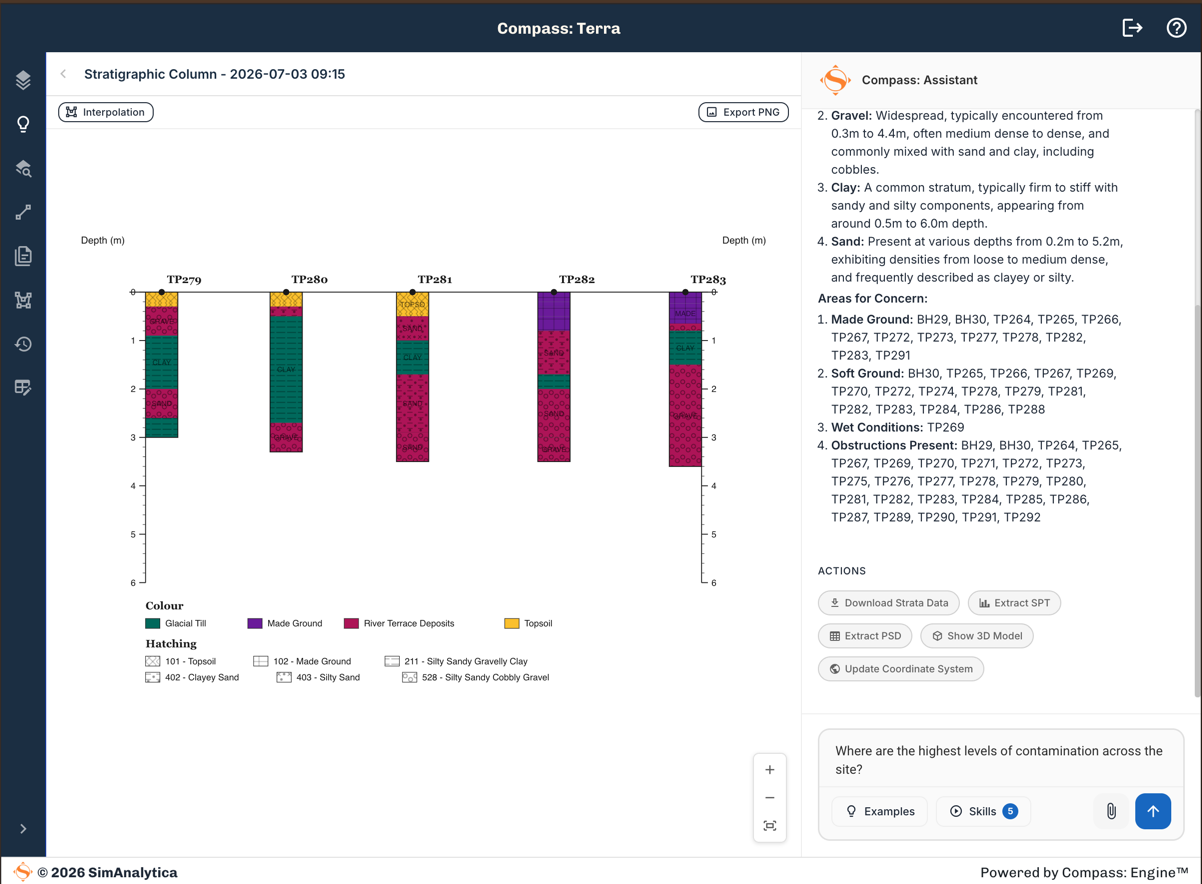Click the Interpolation button

pyautogui.click(x=106, y=112)
